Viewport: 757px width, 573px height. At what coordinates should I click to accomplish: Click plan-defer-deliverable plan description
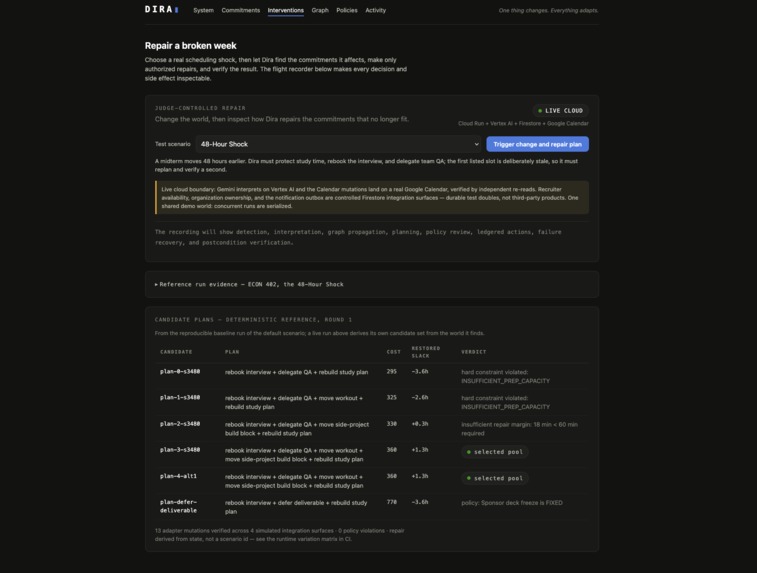[x=295, y=507]
